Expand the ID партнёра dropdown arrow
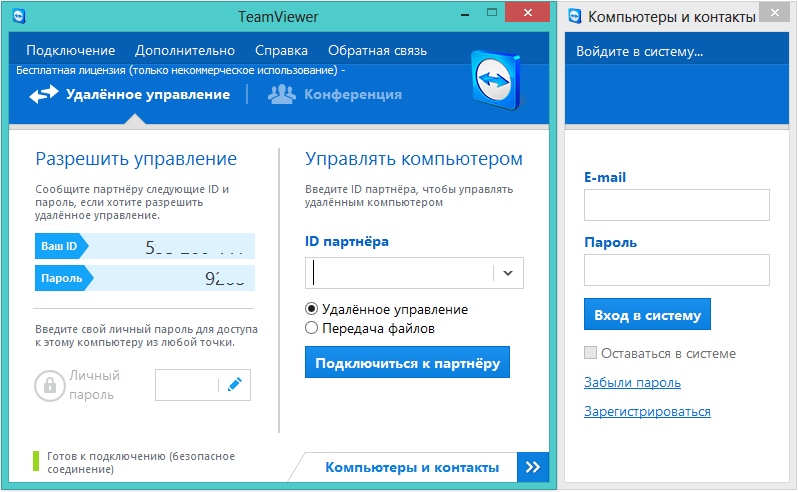This screenshot has width=798, height=492. [x=507, y=273]
